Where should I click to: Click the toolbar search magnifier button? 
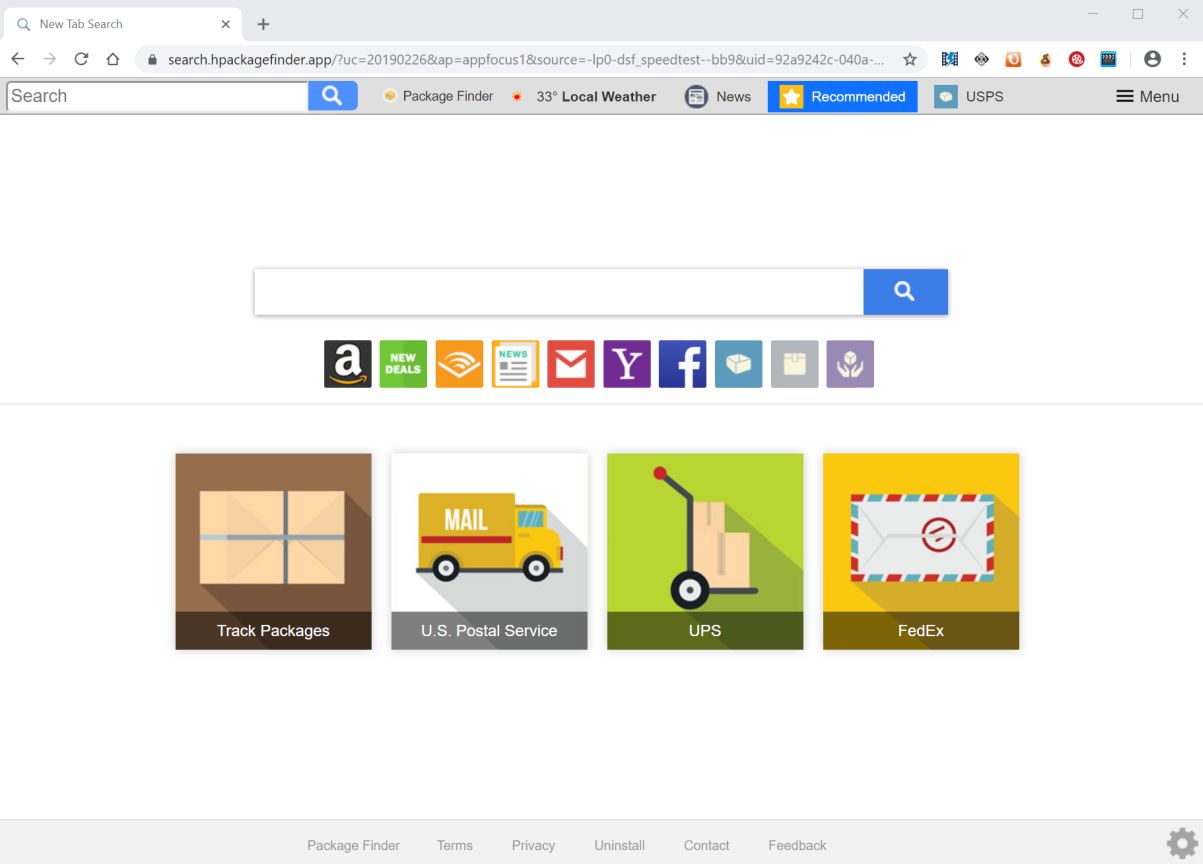click(x=333, y=96)
